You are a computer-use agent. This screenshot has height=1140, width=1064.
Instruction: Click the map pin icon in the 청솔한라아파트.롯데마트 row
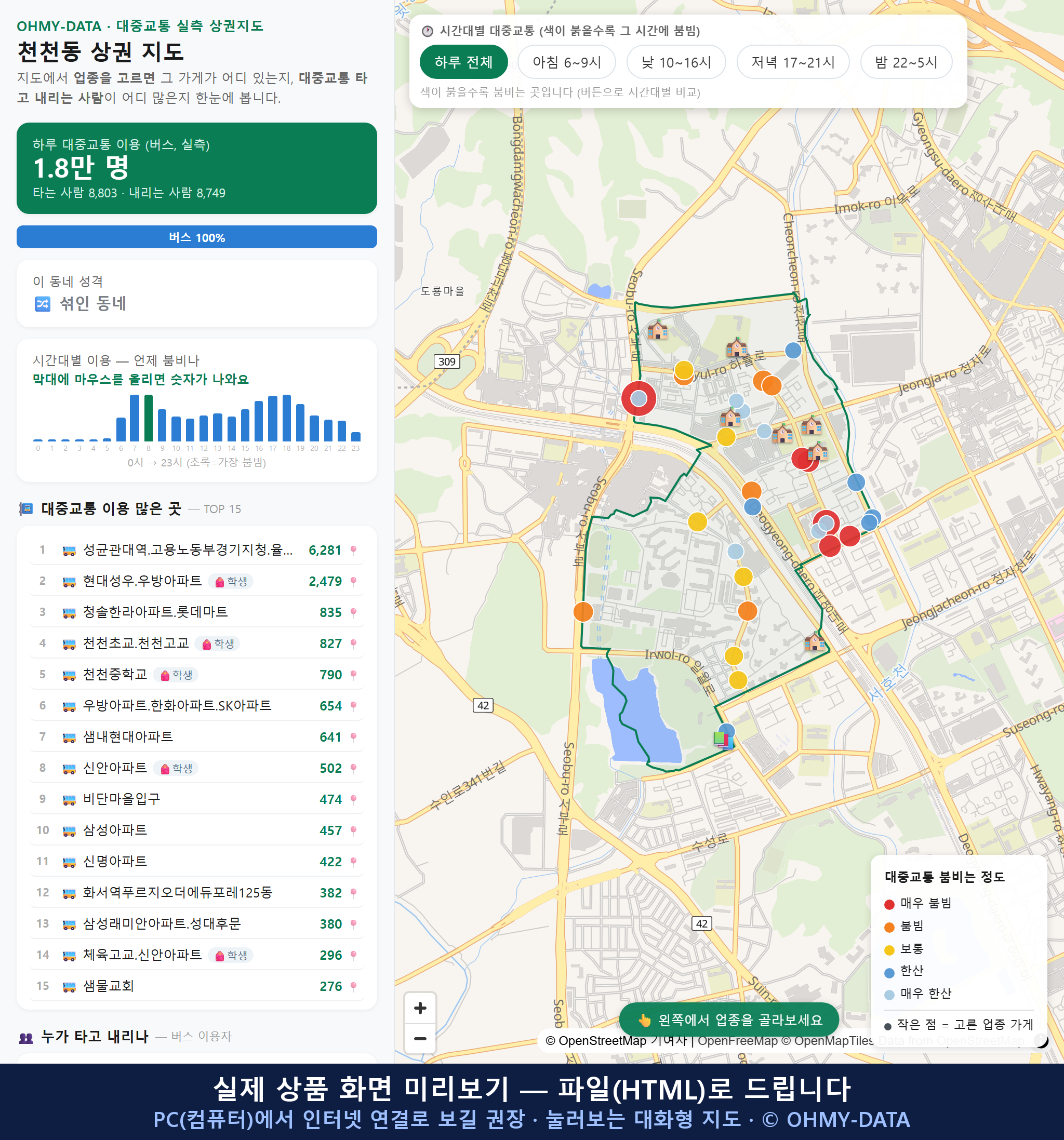[x=353, y=612]
